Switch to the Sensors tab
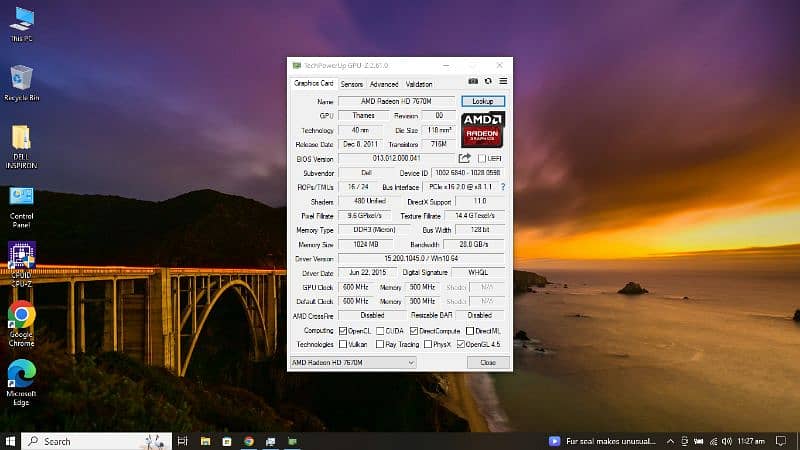The image size is (800, 450). click(x=351, y=84)
